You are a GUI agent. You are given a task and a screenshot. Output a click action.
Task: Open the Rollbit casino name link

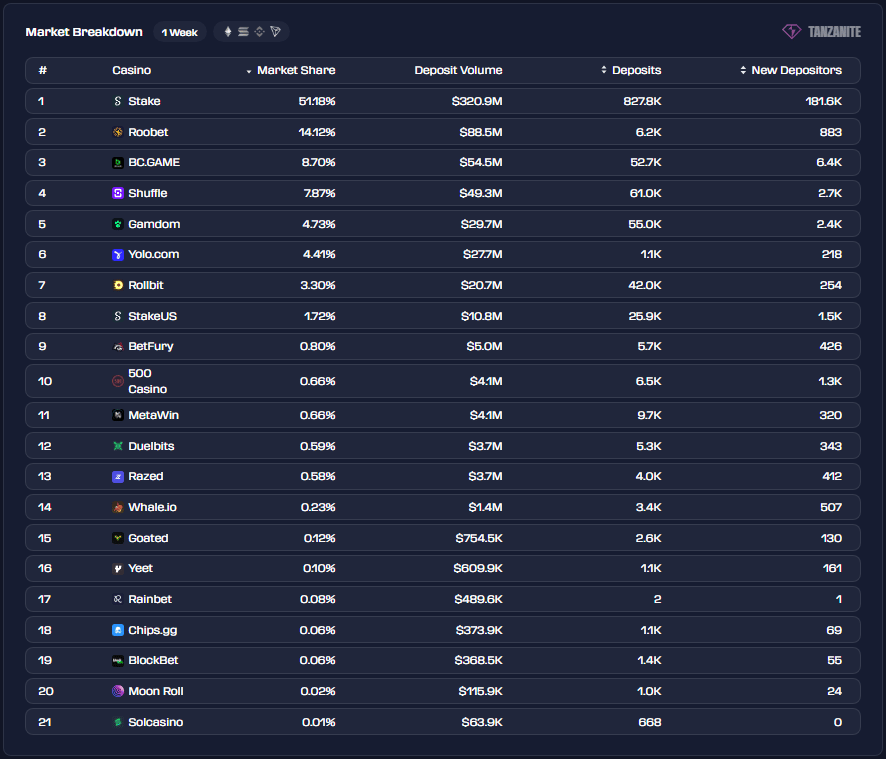146,285
